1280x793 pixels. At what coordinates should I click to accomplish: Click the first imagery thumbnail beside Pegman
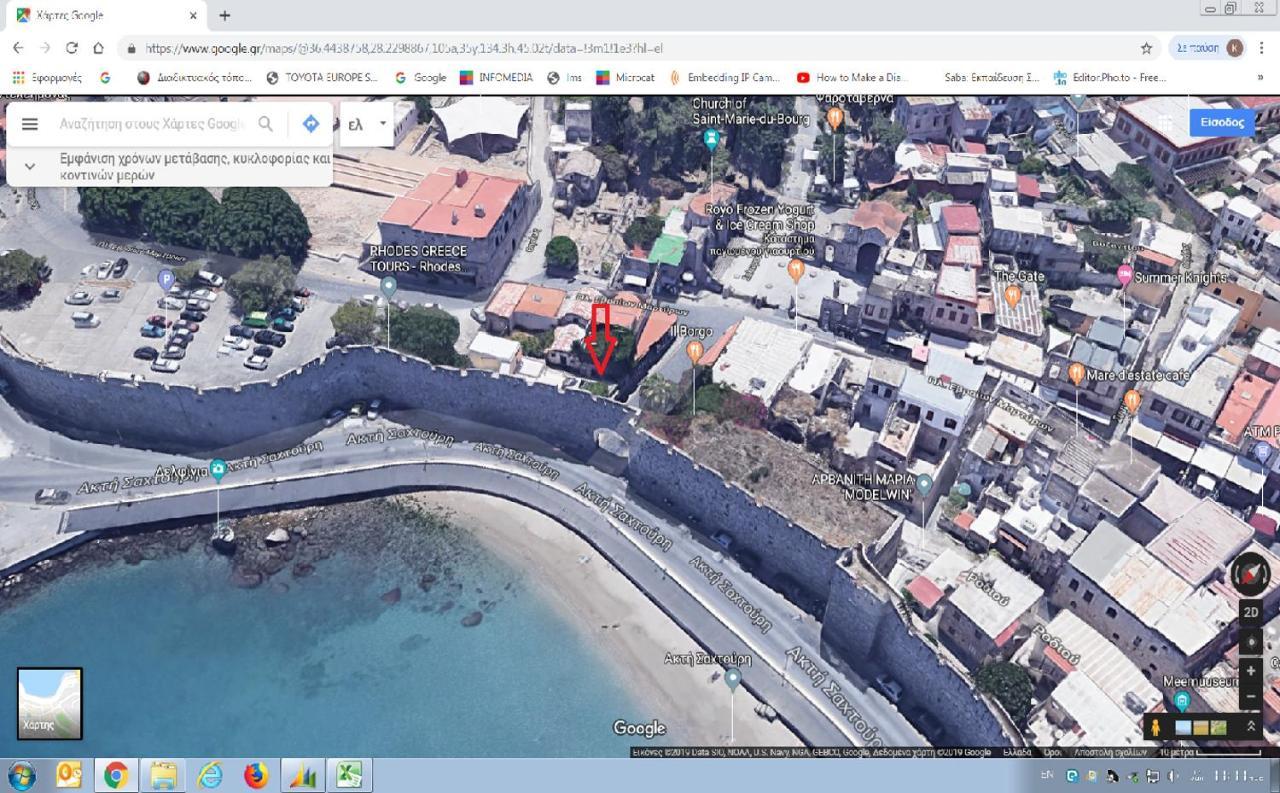tap(1183, 727)
